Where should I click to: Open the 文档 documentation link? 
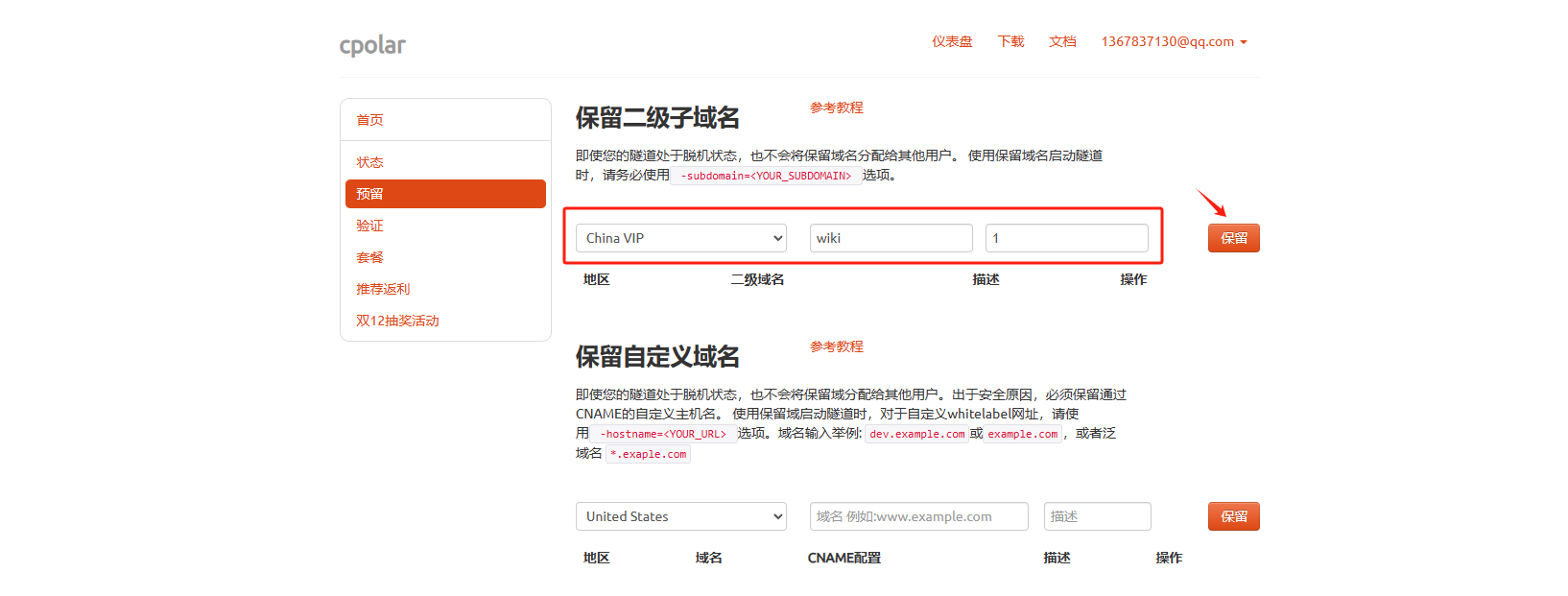[x=1062, y=41]
